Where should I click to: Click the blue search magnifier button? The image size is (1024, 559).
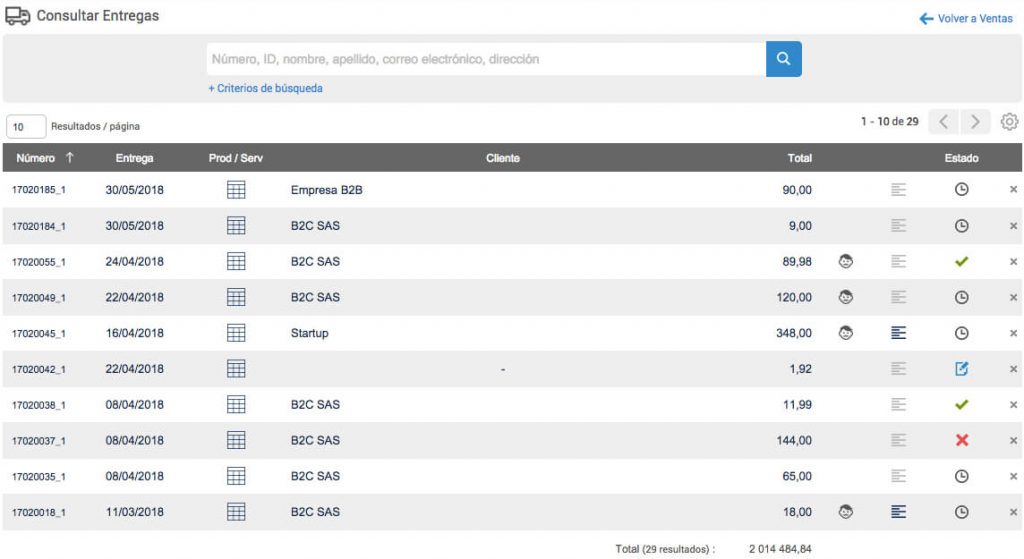pyautogui.click(x=783, y=59)
